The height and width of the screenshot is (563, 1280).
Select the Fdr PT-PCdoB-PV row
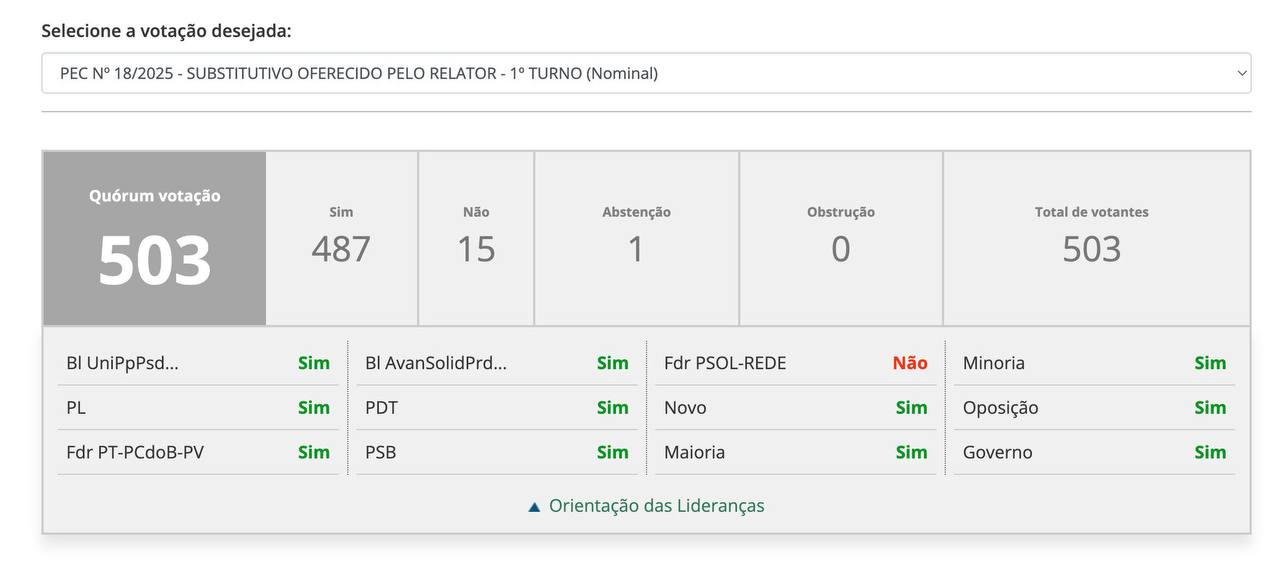pyautogui.click(x=197, y=452)
